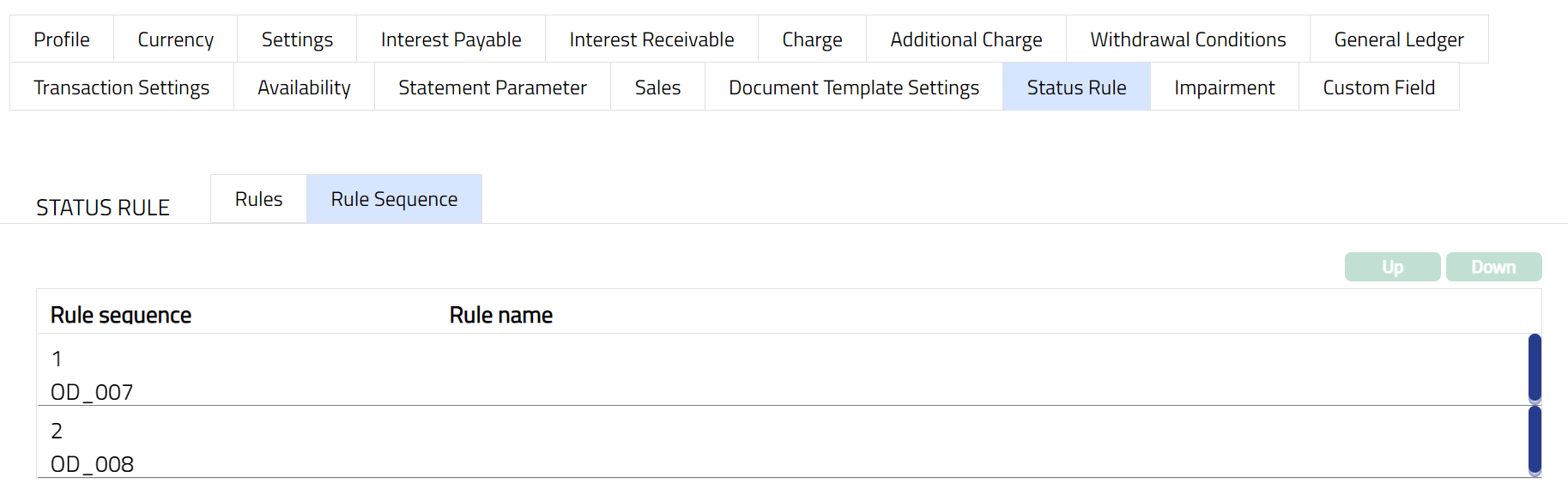Select the Availability tab

tap(304, 88)
